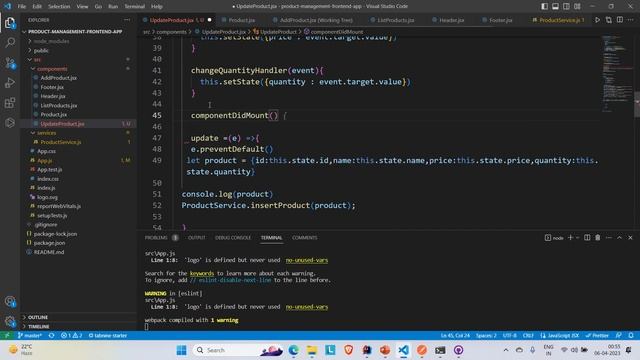Open AddProduct.jsx in the explorer
Viewport: 640px width, 360px height.
pyautogui.click(x=78, y=78)
